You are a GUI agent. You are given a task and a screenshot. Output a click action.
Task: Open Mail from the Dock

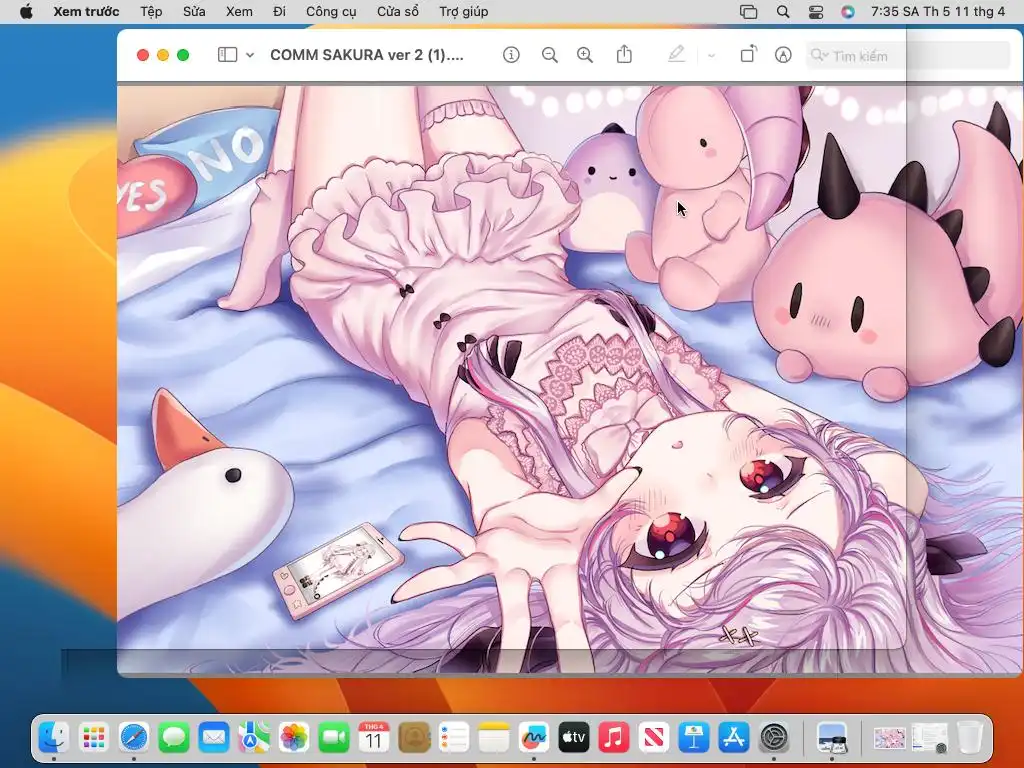[214, 737]
